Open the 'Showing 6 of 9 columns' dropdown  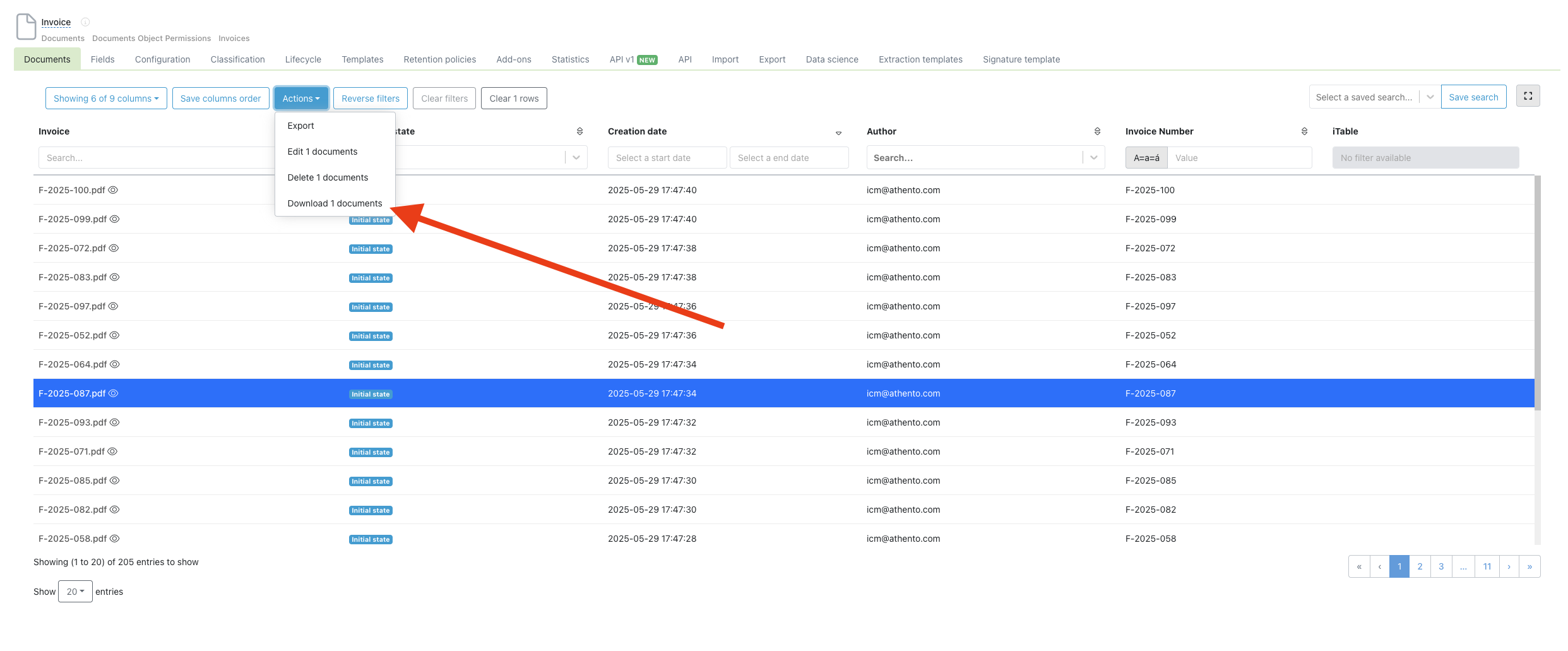tap(106, 99)
